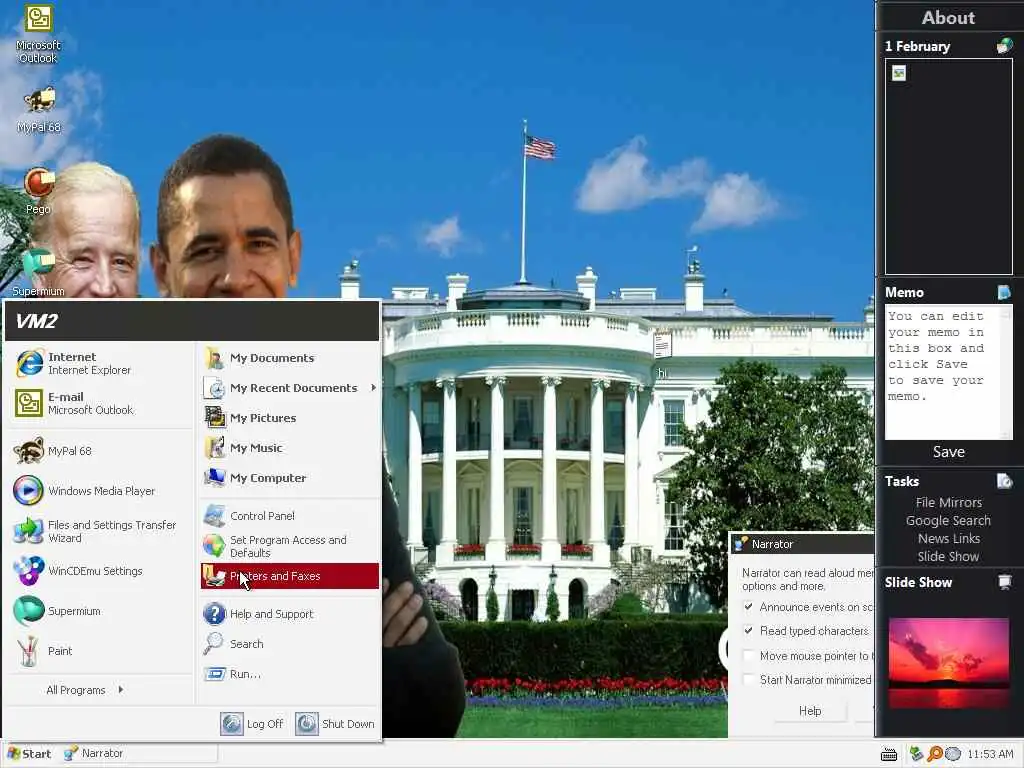The image size is (1024, 768).
Task: Open My Pictures folder
Action: point(289,418)
